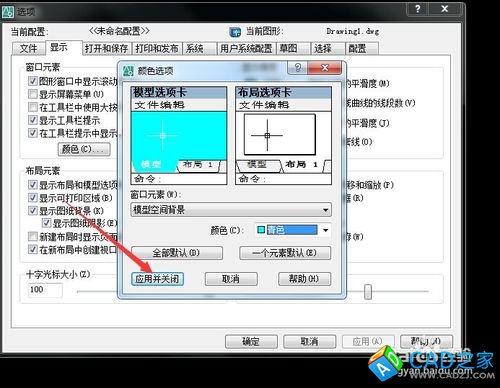The height and width of the screenshot is (388, 500).
Task: Click the AutoCAD icon in Options title bar
Action: [8, 12]
